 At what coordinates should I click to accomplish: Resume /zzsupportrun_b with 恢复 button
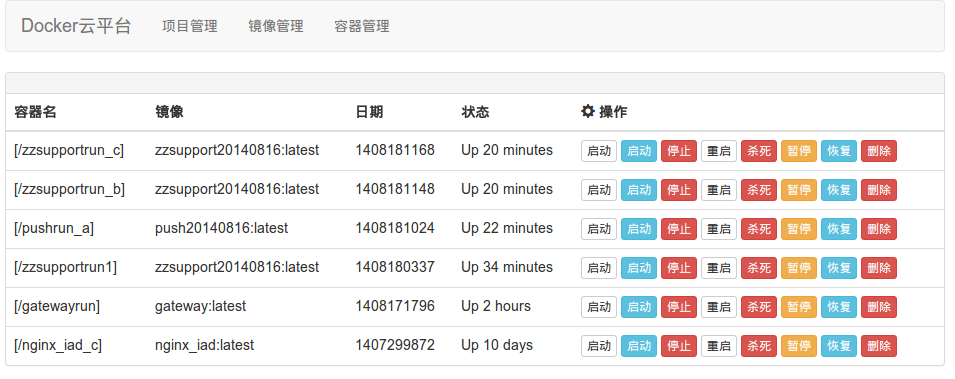(x=839, y=190)
